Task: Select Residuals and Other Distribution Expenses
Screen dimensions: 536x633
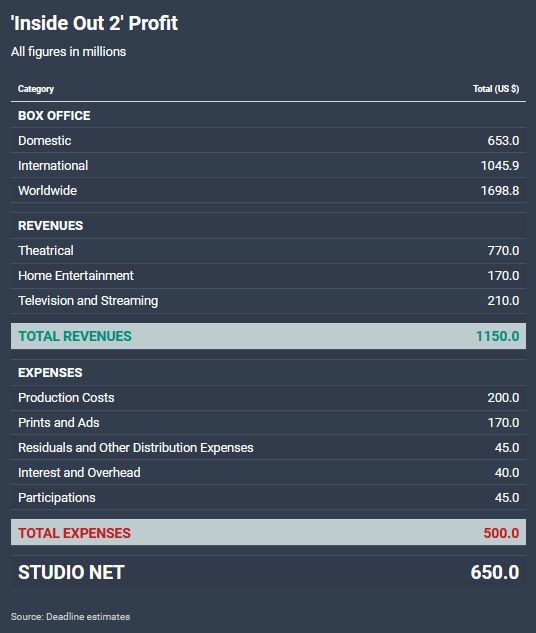Action: (136, 448)
